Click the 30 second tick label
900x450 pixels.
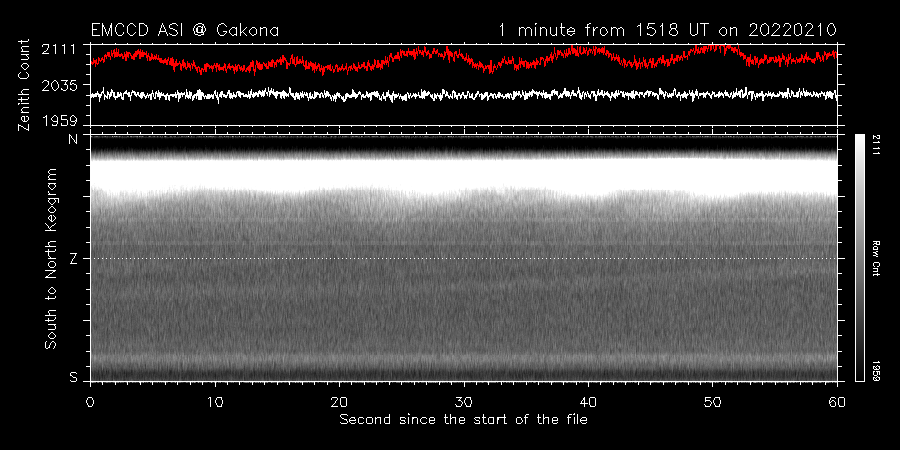point(464,401)
